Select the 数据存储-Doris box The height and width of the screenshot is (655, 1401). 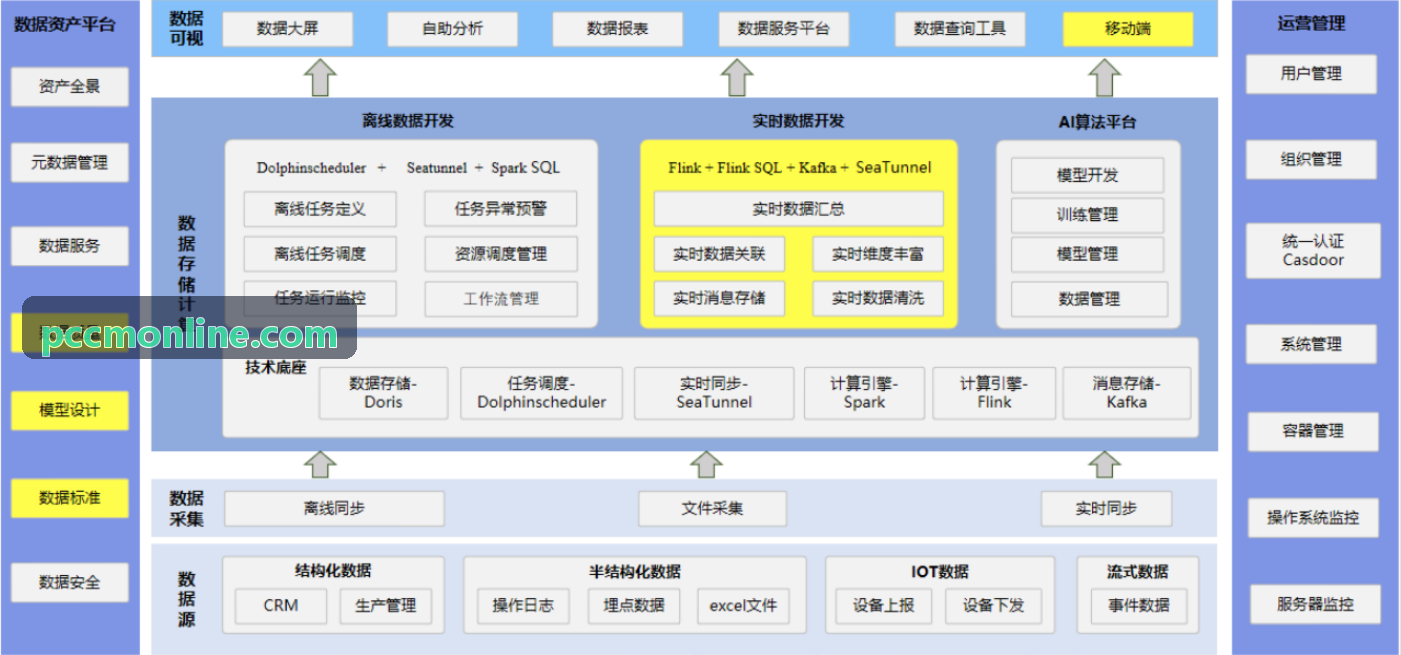384,393
